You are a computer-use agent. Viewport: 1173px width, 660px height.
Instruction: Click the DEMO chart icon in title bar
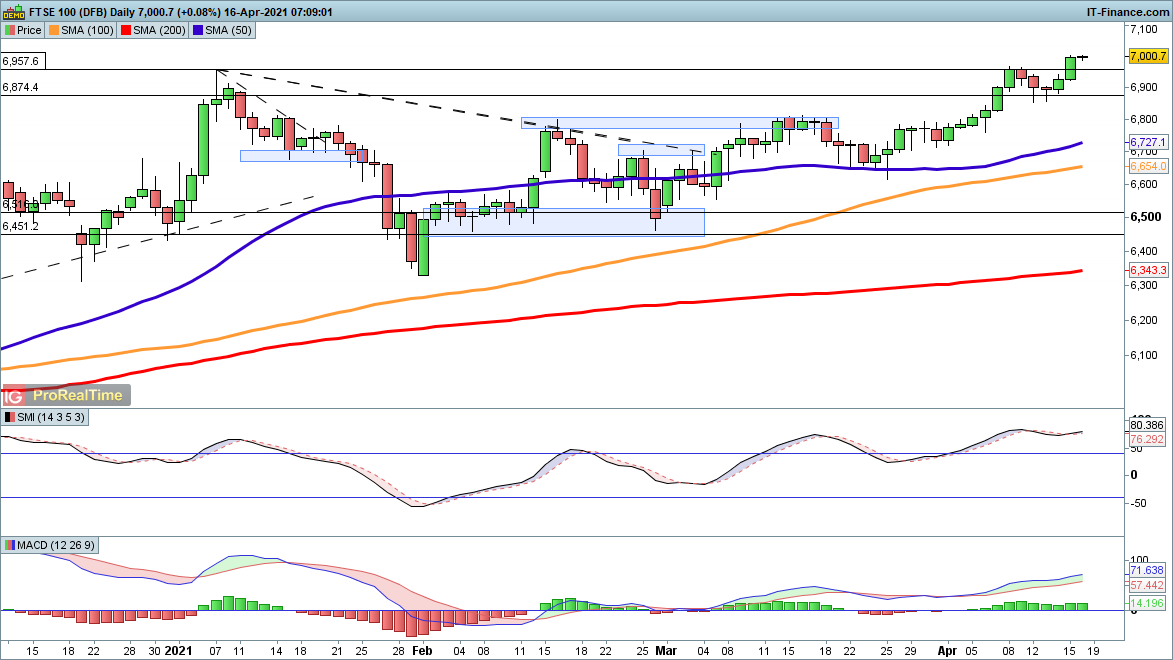pyautogui.click(x=12, y=12)
